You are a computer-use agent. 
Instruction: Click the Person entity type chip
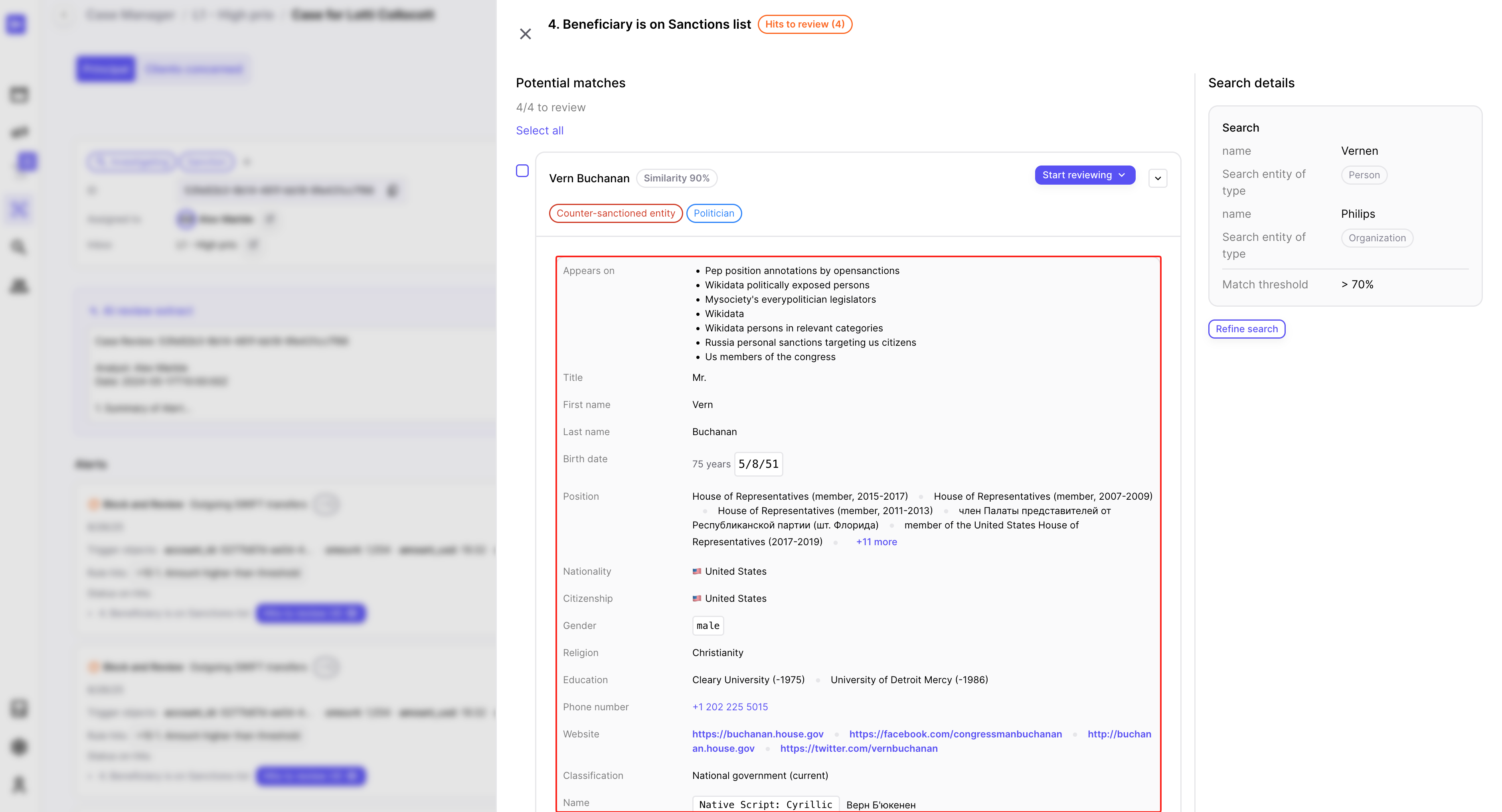1364,175
